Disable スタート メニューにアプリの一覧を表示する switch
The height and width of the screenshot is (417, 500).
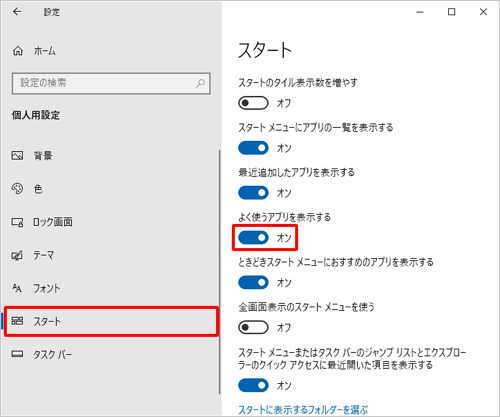(253, 148)
